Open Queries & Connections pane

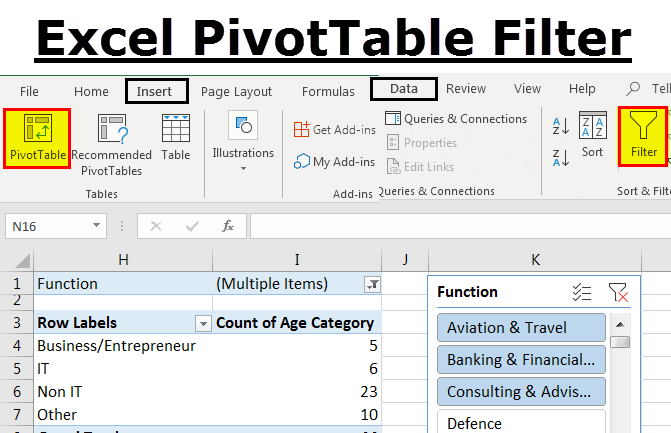[x=456, y=119]
